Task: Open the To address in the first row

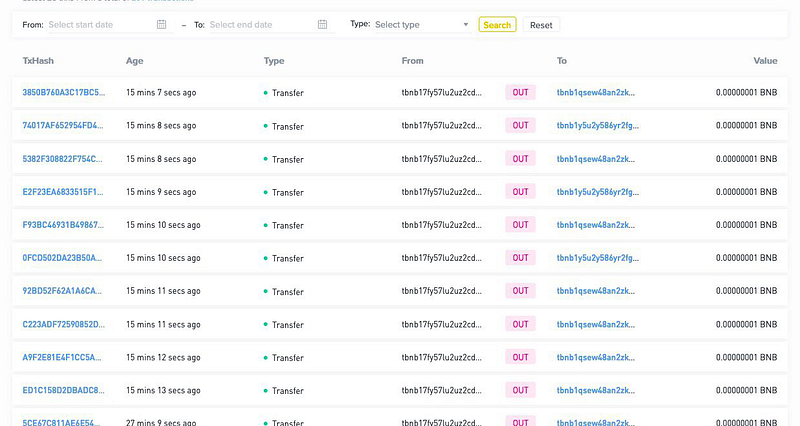Action: (597, 92)
